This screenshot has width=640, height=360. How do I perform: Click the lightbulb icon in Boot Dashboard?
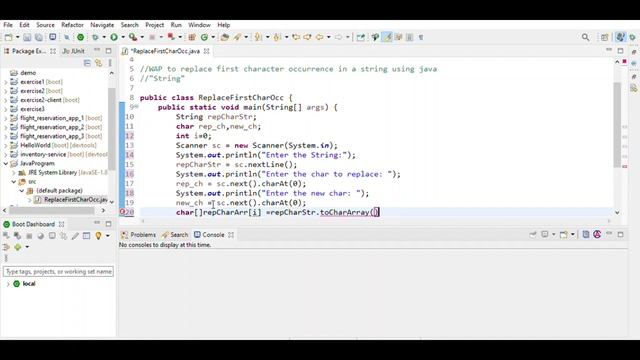[98, 236]
